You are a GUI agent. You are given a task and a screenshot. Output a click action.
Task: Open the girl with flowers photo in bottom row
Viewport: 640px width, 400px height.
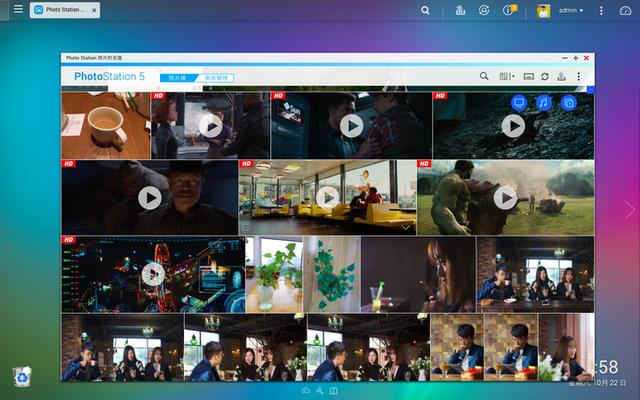567,347
